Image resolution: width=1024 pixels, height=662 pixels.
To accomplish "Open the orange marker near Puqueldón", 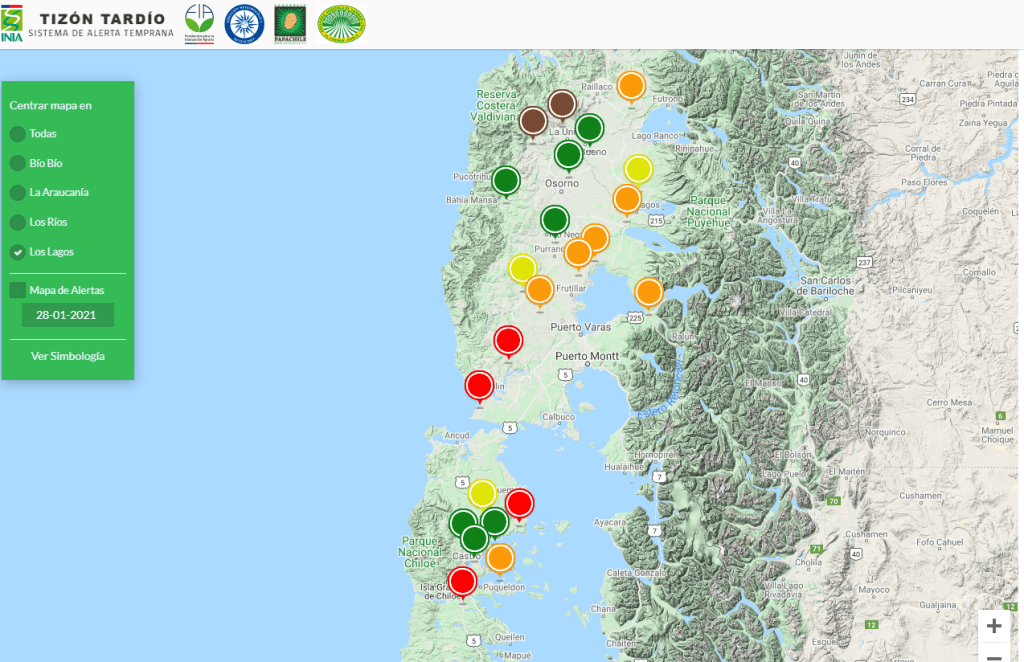I will pos(499,558).
